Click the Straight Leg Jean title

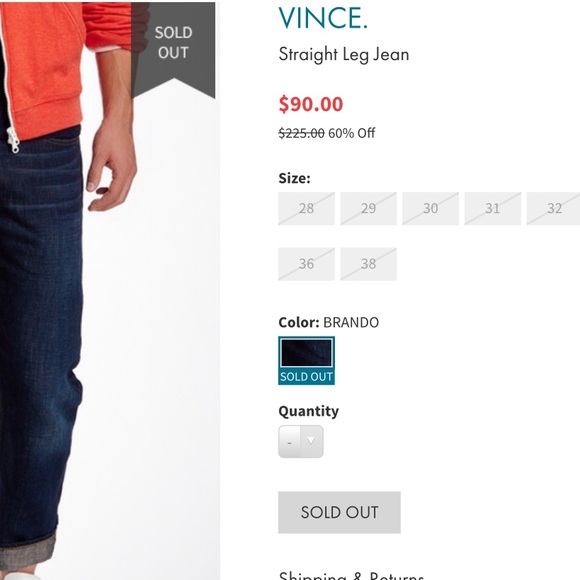tap(344, 55)
